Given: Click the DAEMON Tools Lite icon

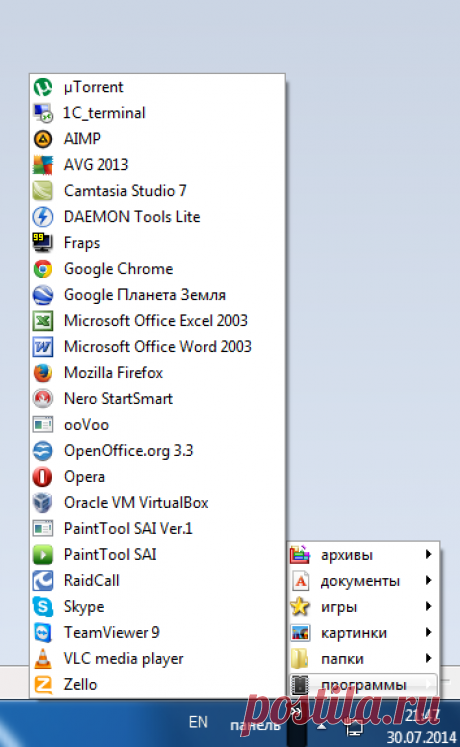Looking at the screenshot, I should tap(43, 217).
